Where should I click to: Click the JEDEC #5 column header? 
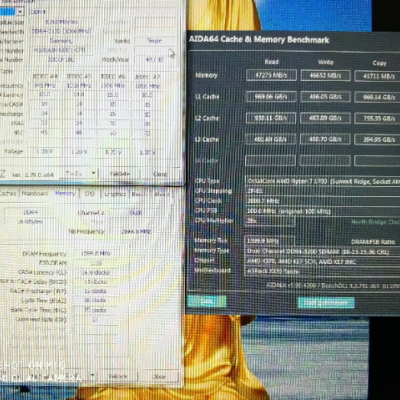tap(79, 76)
